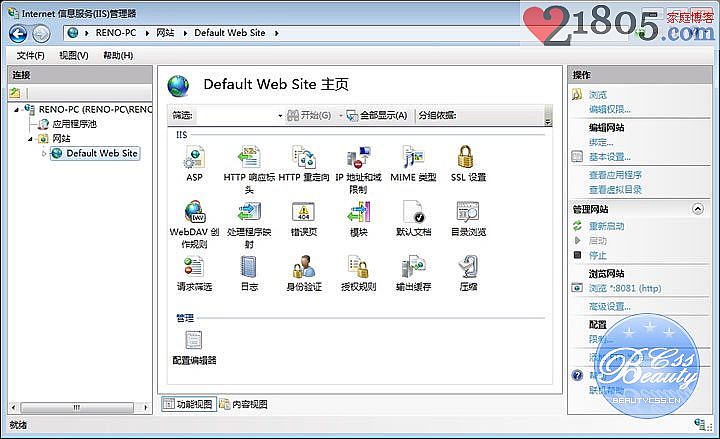Expand breadcrumb arrow after 网站
The image size is (720, 439).
click(185, 33)
